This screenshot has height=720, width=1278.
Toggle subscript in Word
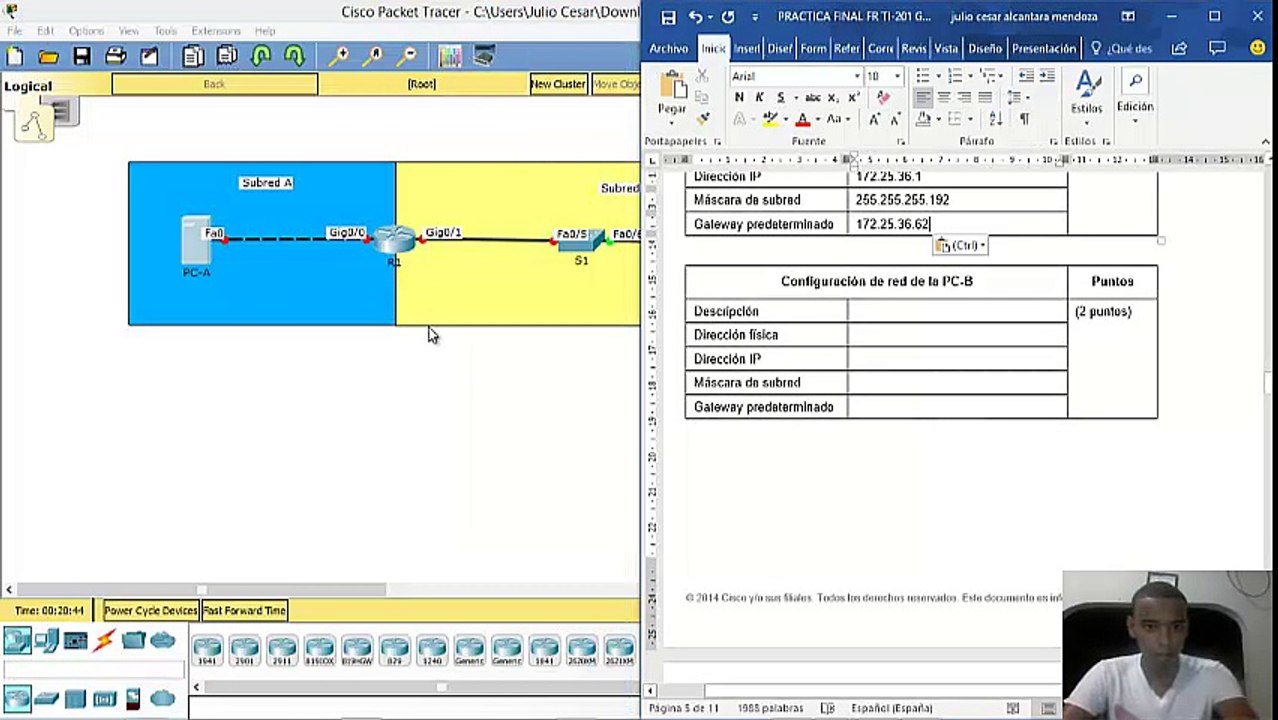[x=833, y=97]
